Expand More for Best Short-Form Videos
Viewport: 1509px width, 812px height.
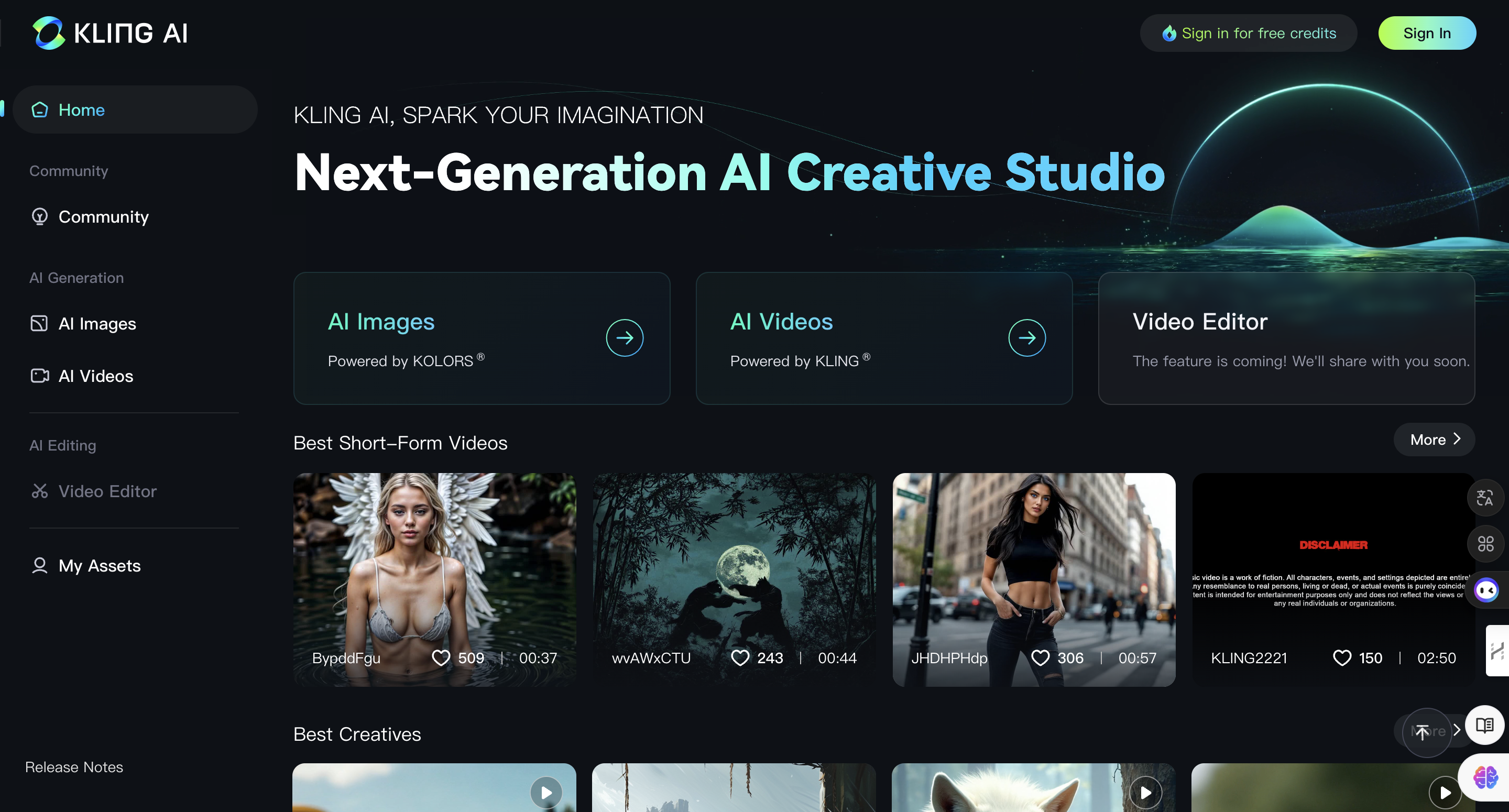click(1434, 440)
